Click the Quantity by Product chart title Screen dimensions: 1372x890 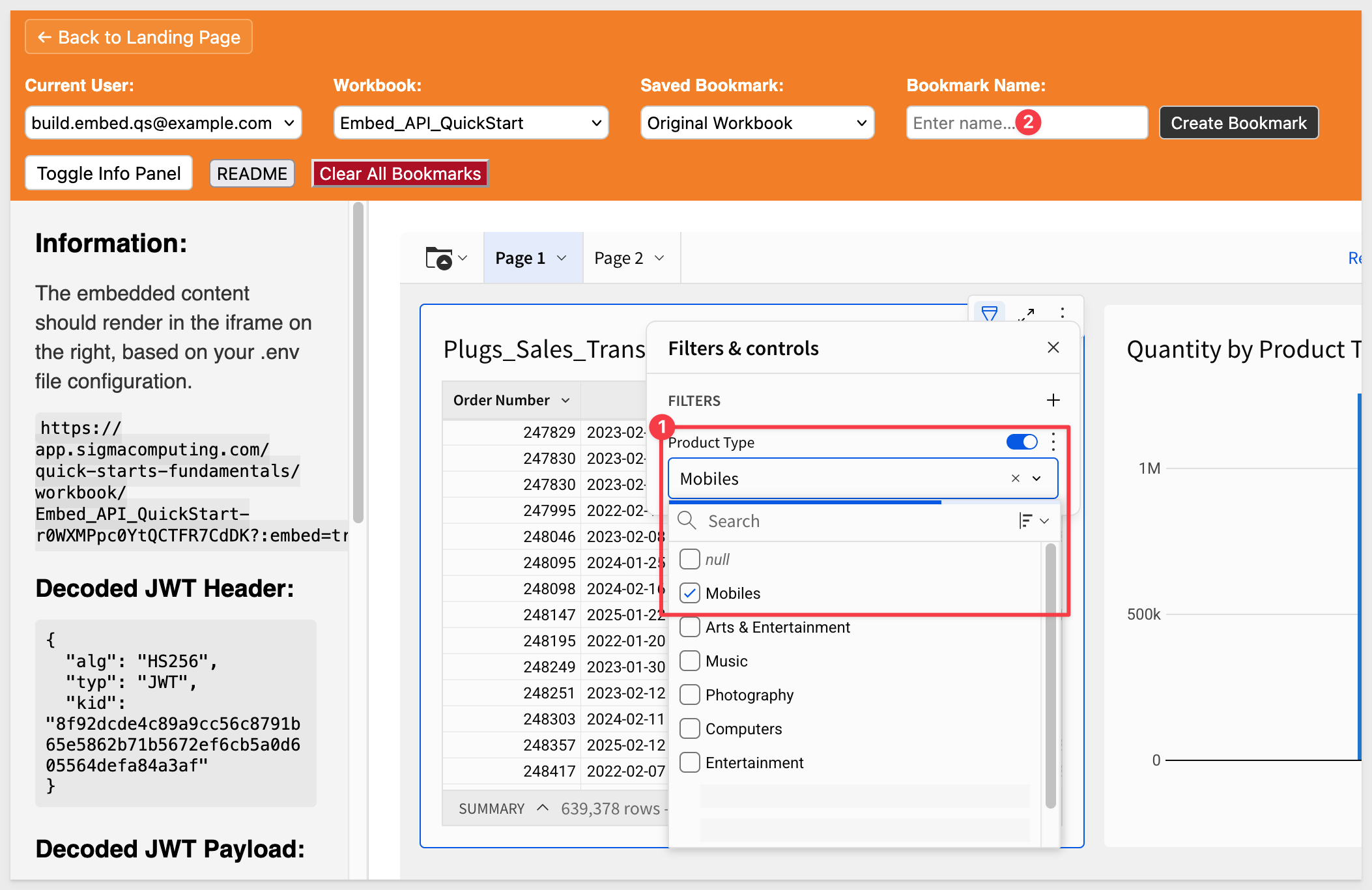[1244, 349]
